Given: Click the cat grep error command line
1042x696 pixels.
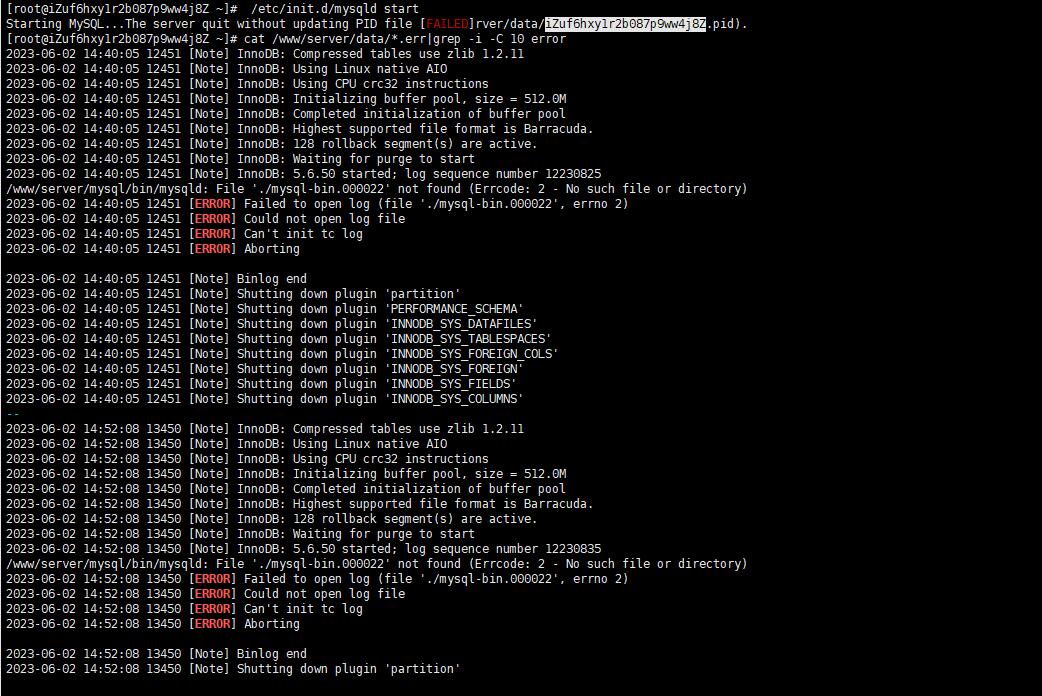Looking at the screenshot, I should 404,39.
